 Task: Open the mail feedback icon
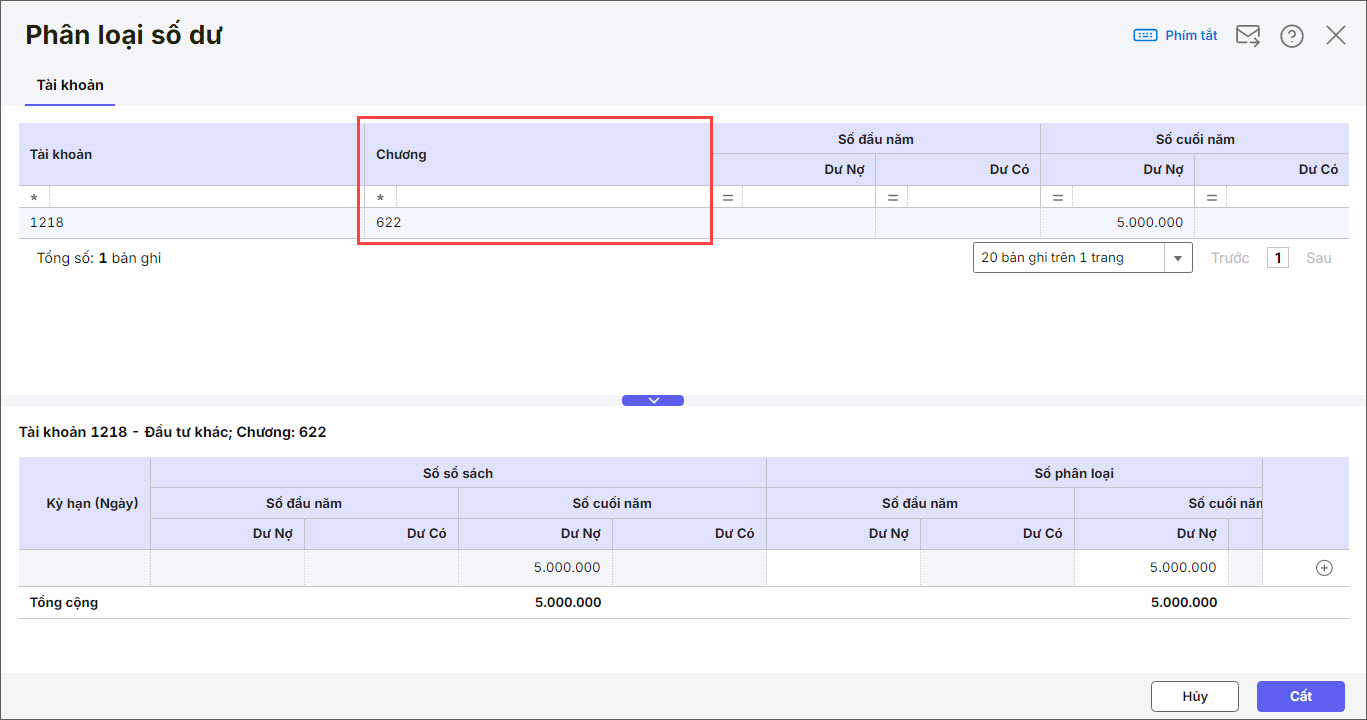coord(1247,36)
